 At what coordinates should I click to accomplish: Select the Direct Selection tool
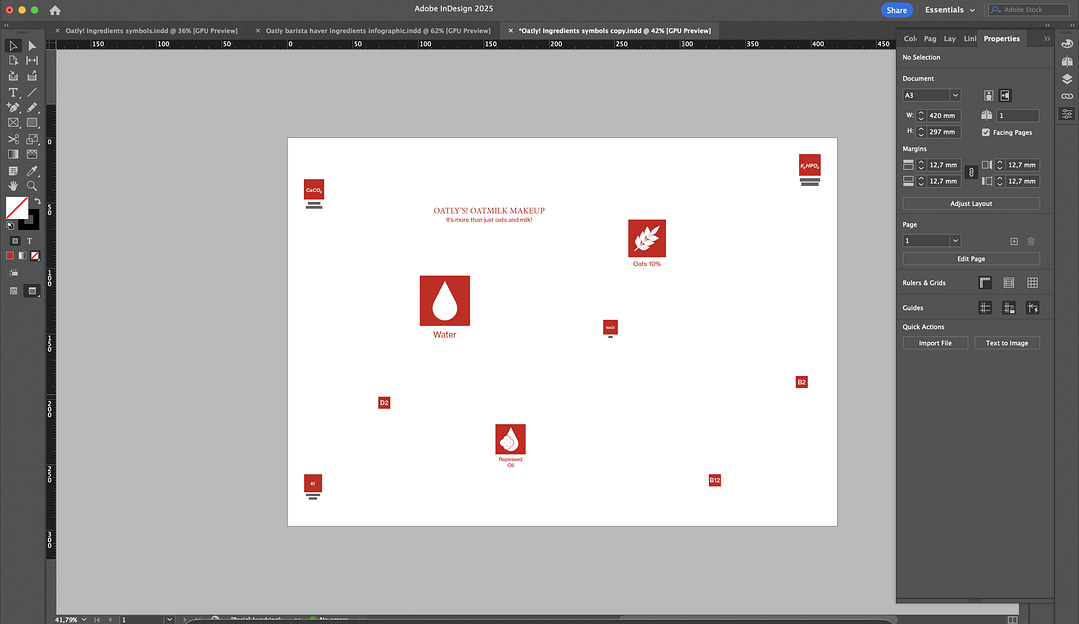coord(32,46)
